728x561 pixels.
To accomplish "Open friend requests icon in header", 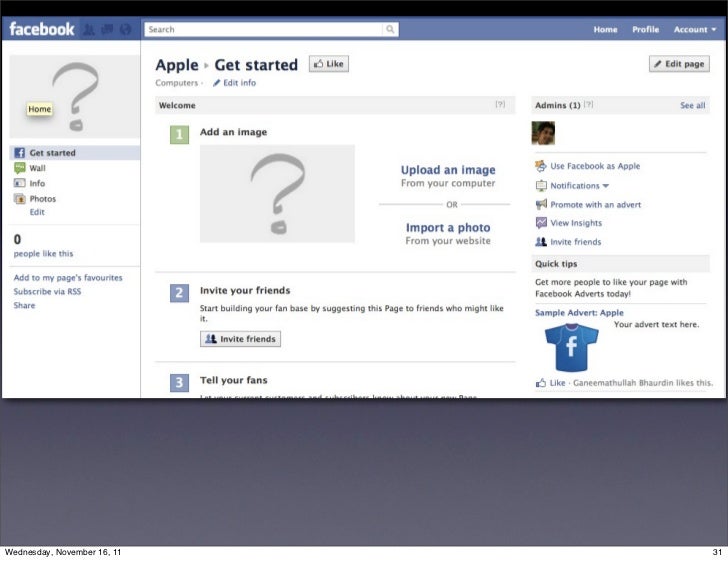I will 89,30.
